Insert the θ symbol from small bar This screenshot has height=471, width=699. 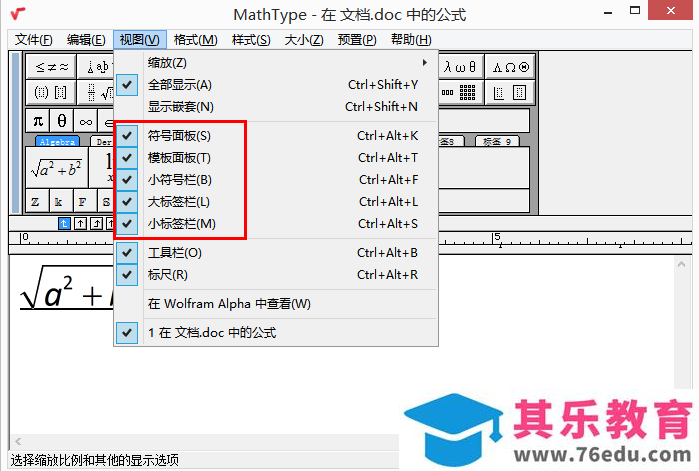point(62,121)
